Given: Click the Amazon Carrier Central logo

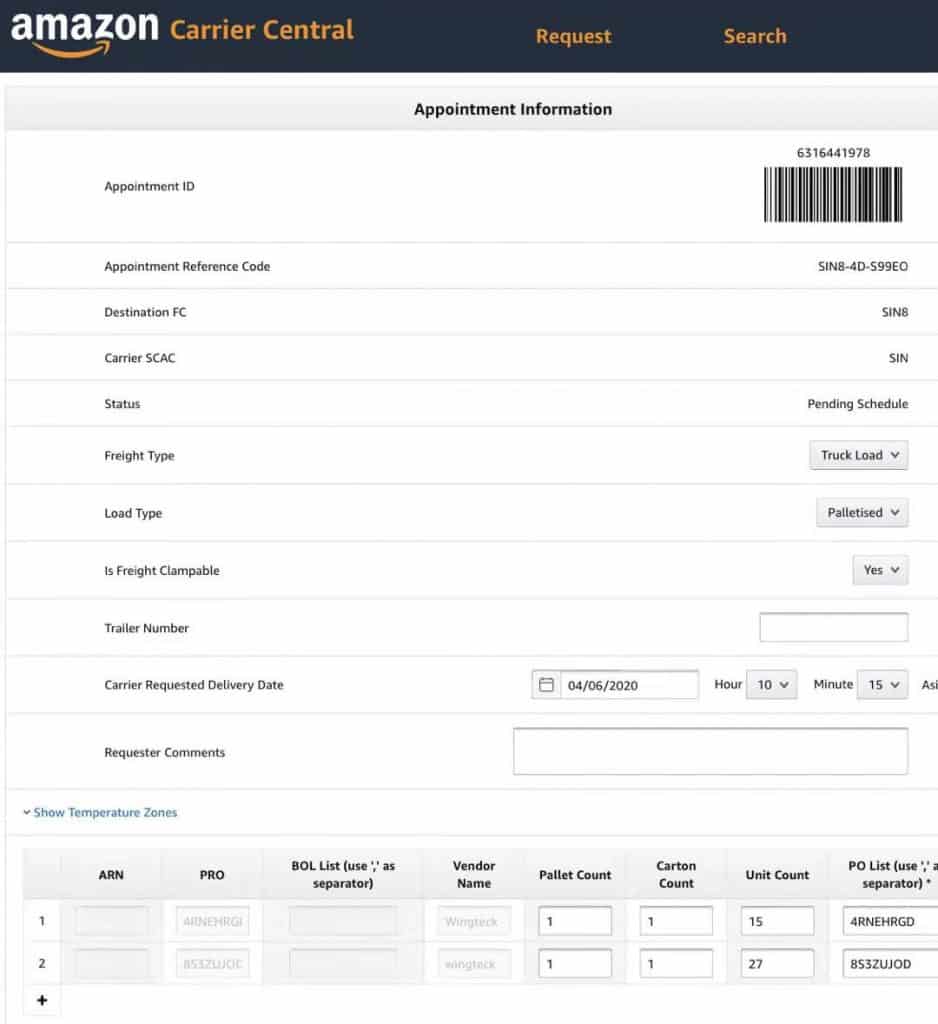Looking at the screenshot, I should click(182, 34).
